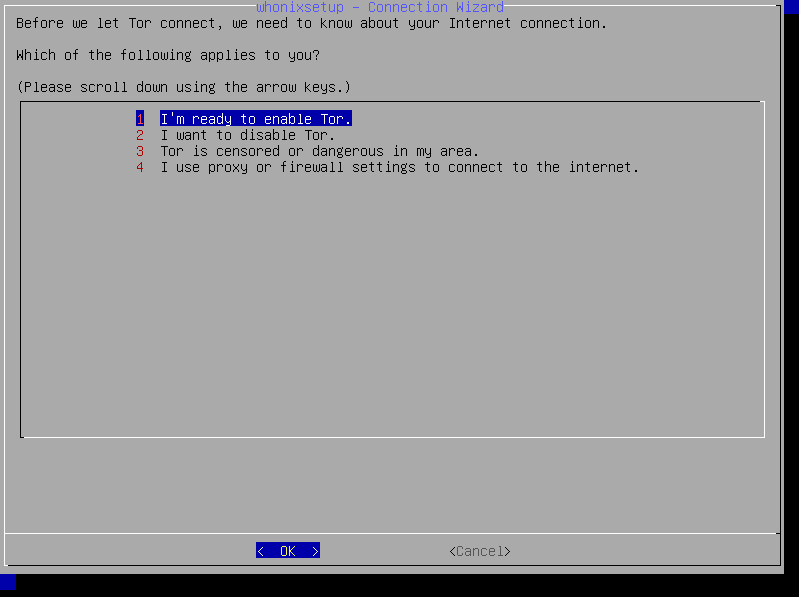Viewport: 799px width, 597px height.
Task: Click the "Please scroll down" hint text
Action: pos(184,87)
